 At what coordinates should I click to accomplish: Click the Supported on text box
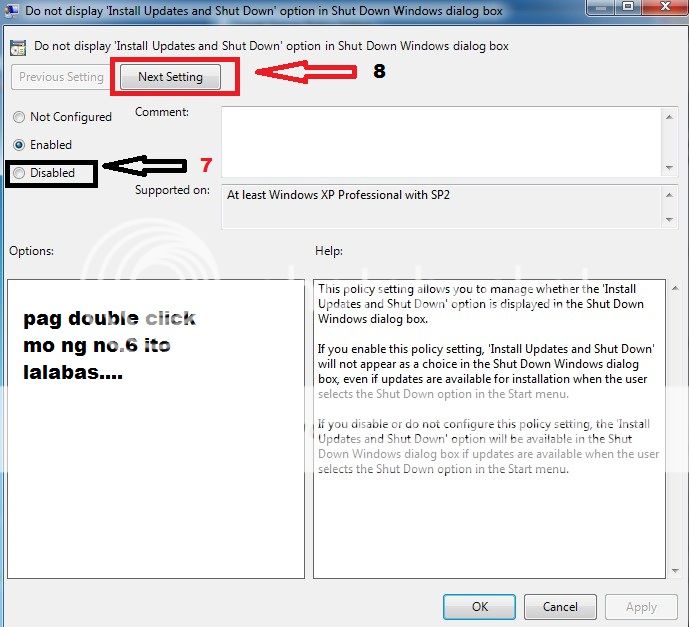(440, 206)
